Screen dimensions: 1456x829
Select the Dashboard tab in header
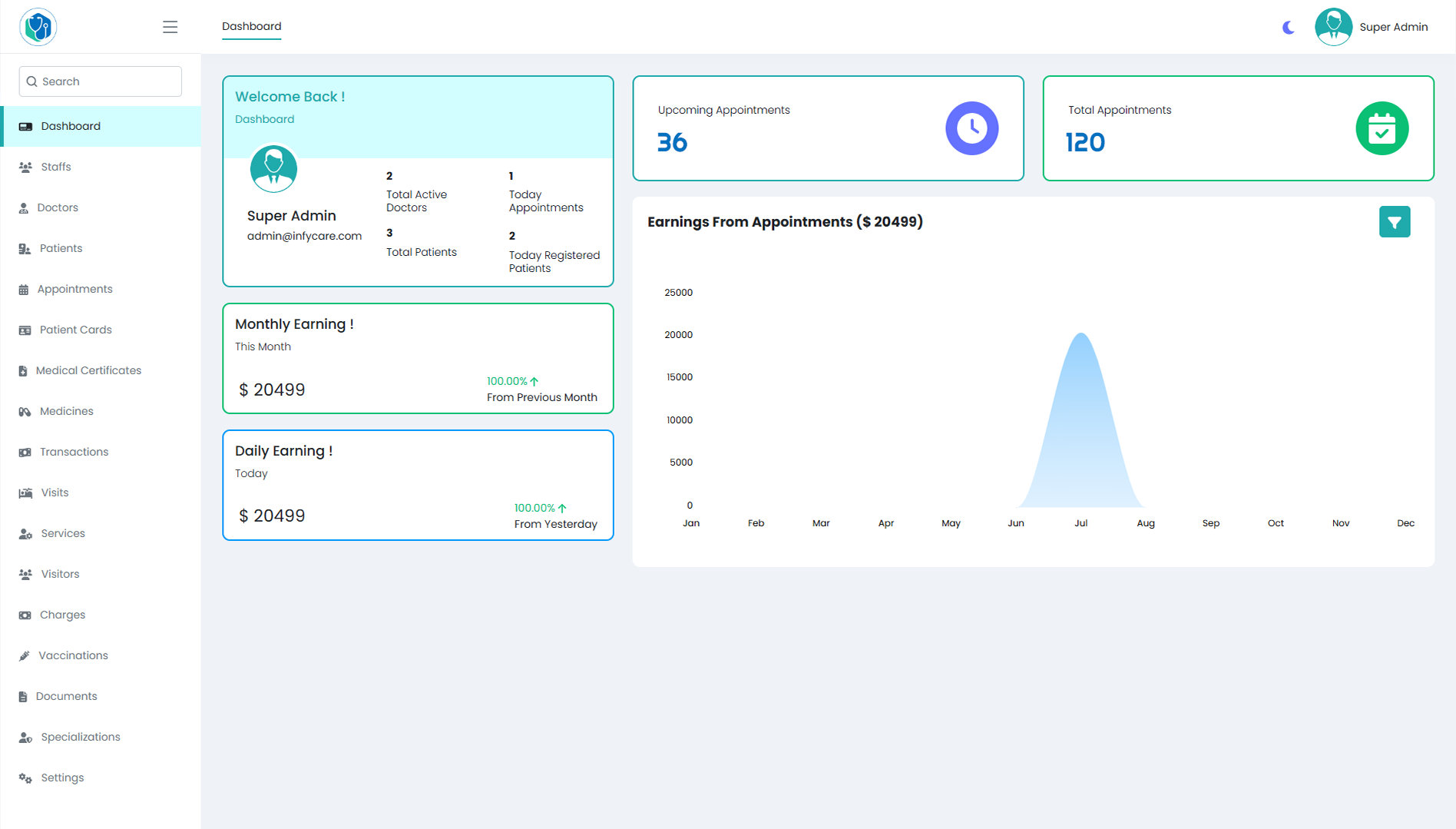point(252,26)
